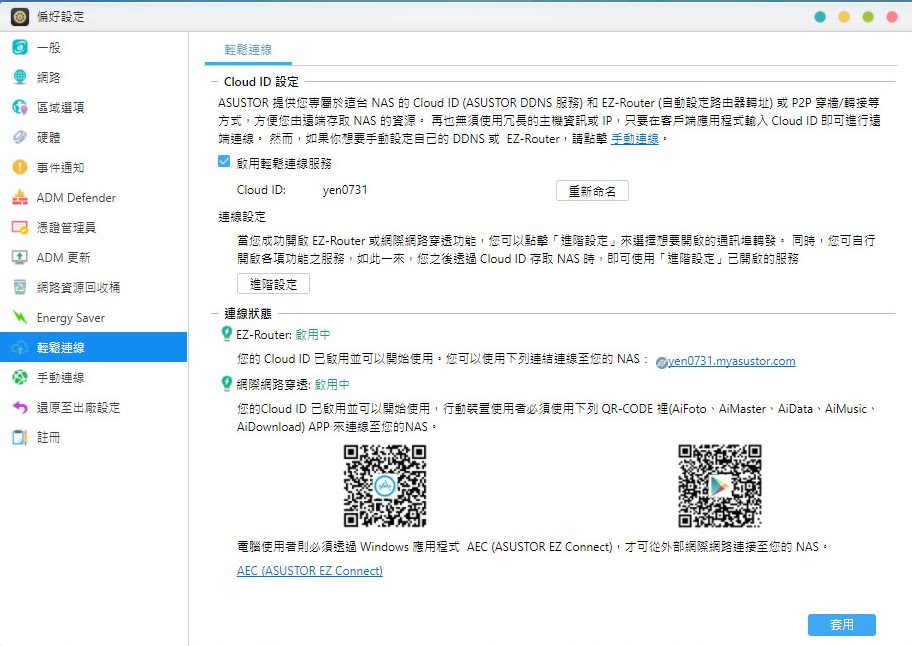The height and width of the screenshot is (646, 912).
Task: Open 憑證管理員 label in sidebar
Action: pos(66,227)
